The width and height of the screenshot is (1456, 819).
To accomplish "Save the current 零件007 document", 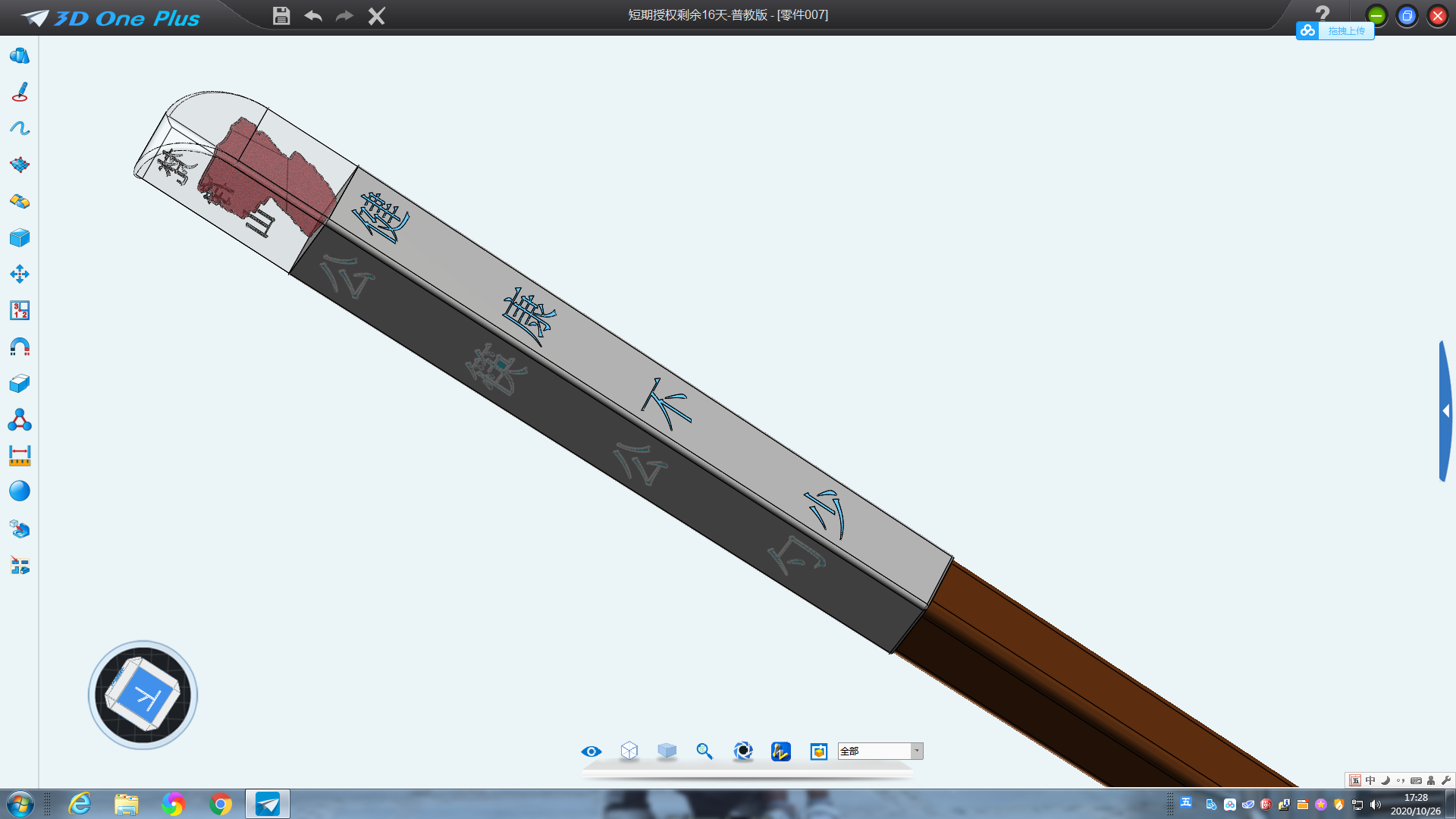I will (x=281, y=14).
